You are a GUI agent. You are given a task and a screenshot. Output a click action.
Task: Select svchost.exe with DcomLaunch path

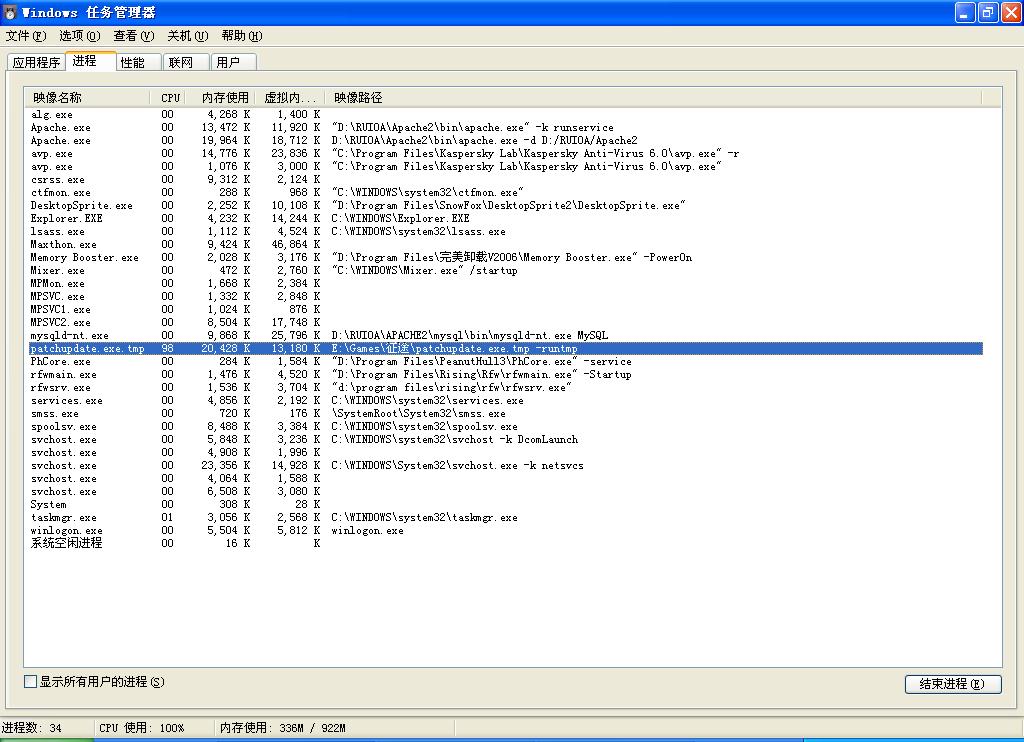pos(506,440)
